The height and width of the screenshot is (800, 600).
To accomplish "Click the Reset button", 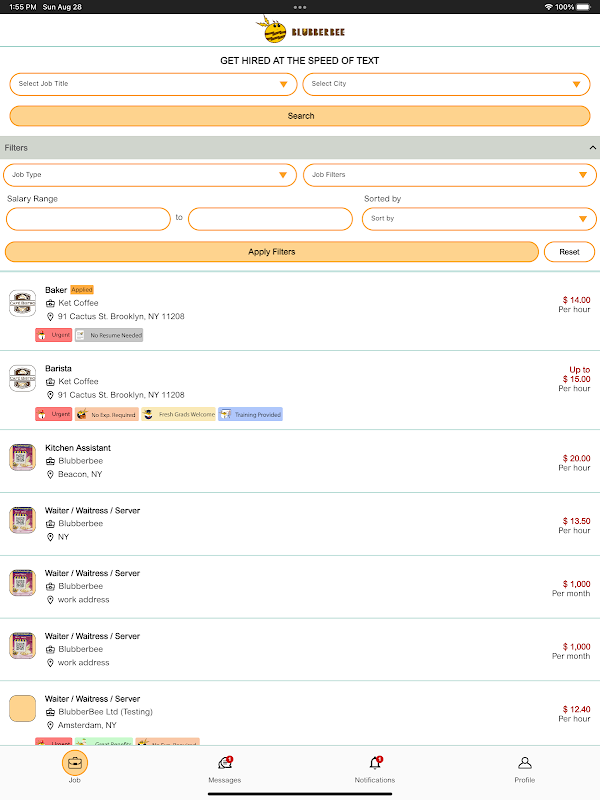I will [569, 252].
